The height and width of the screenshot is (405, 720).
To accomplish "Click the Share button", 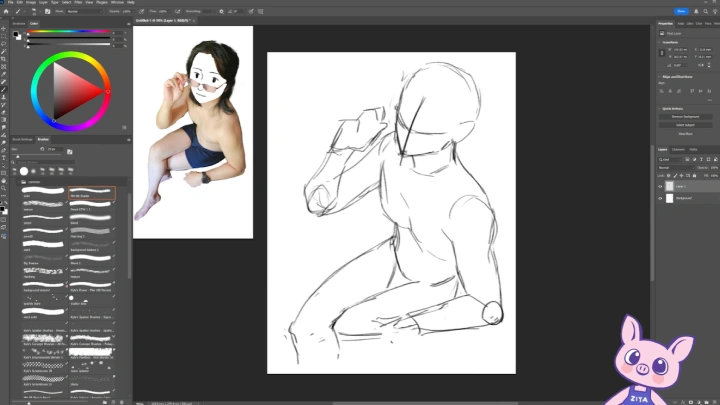I will (x=681, y=11).
